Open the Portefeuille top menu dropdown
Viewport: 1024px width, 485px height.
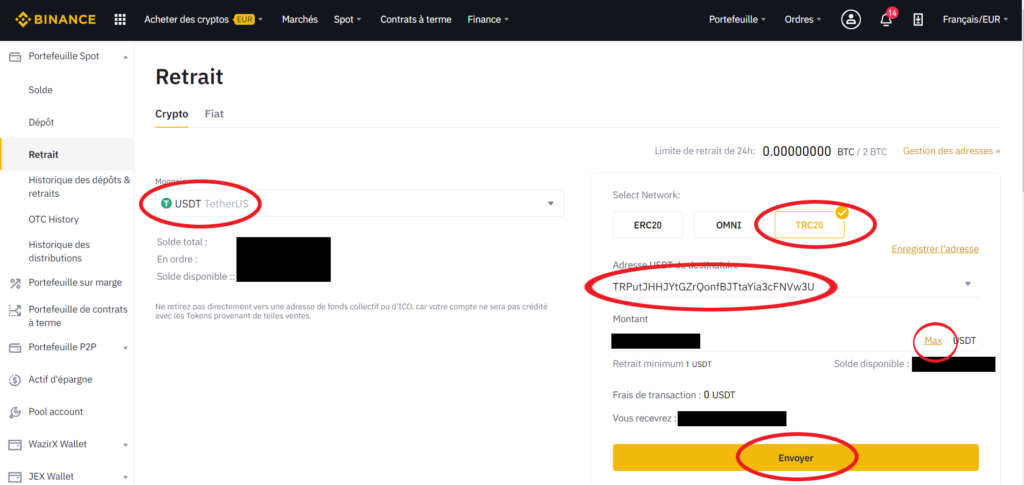pyautogui.click(x=738, y=20)
